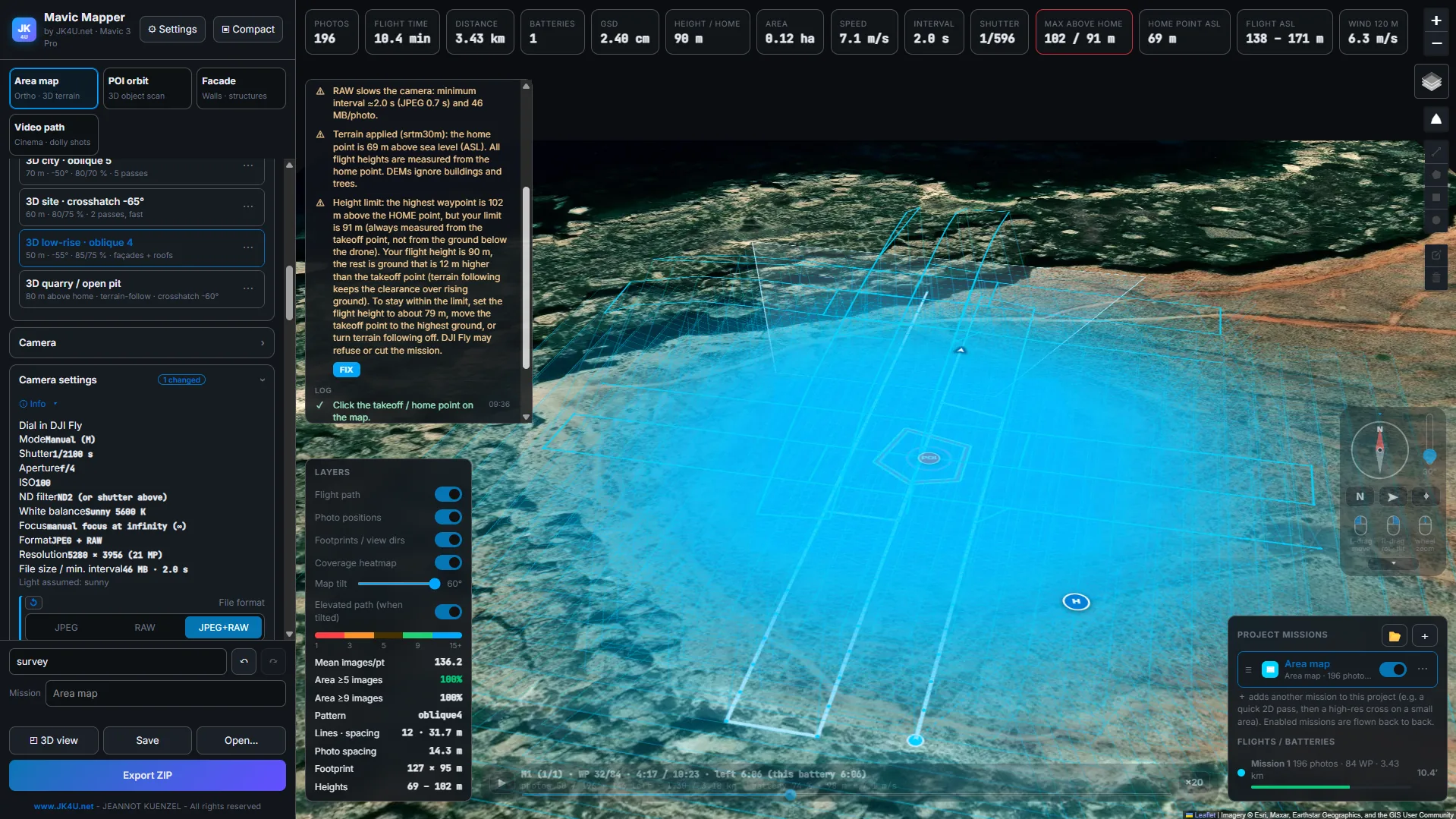The width and height of the screenshot is (1456, 819).
Task: Click the 3D terrain triangle icon
Action: tap(1436, 119)
